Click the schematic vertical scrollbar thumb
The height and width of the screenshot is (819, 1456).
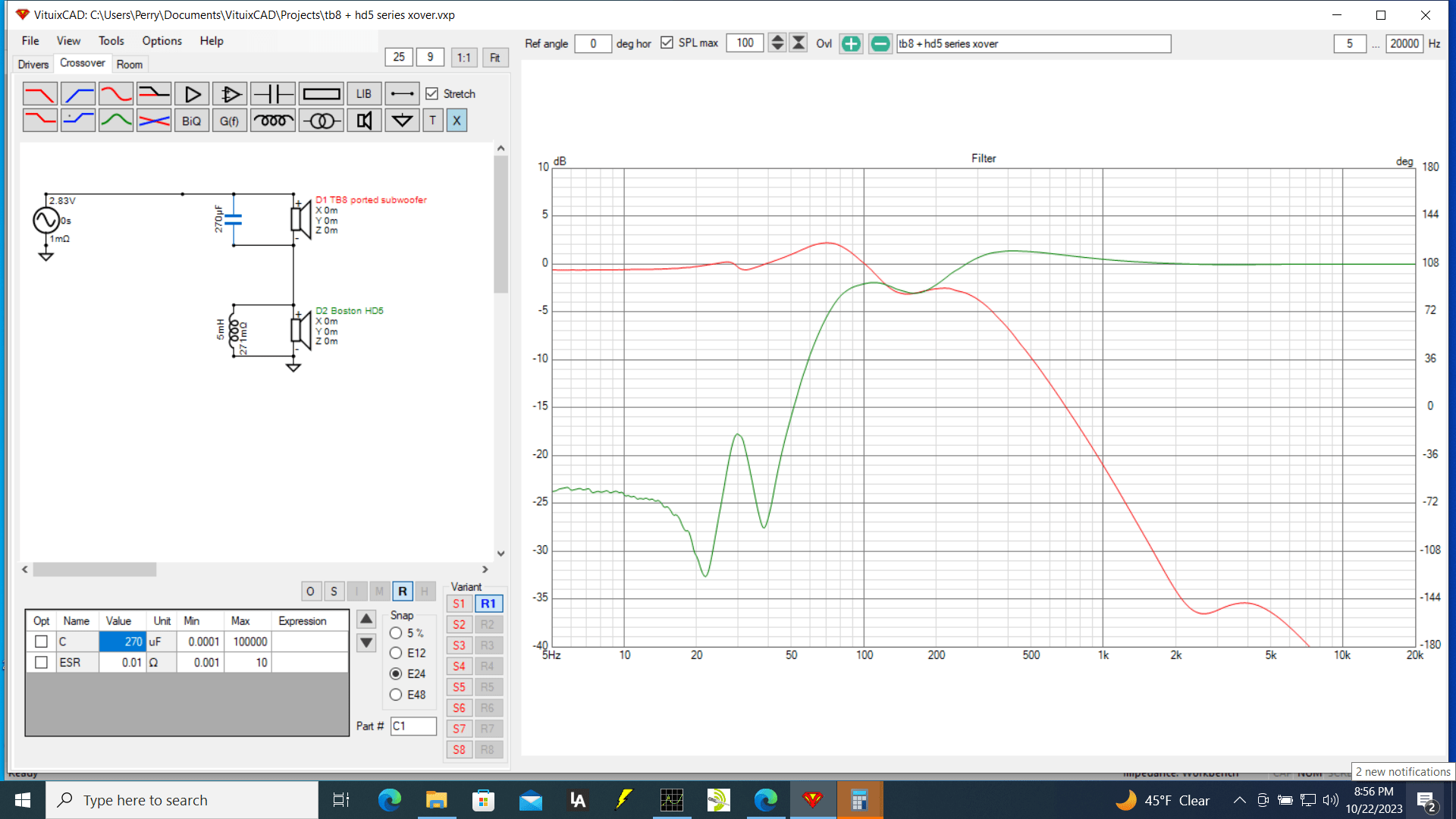[500, 224]
